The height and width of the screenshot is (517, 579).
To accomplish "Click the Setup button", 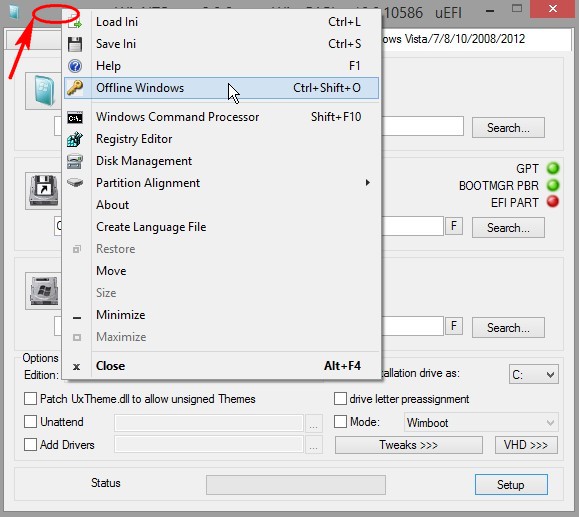I will tap(511, 485).
